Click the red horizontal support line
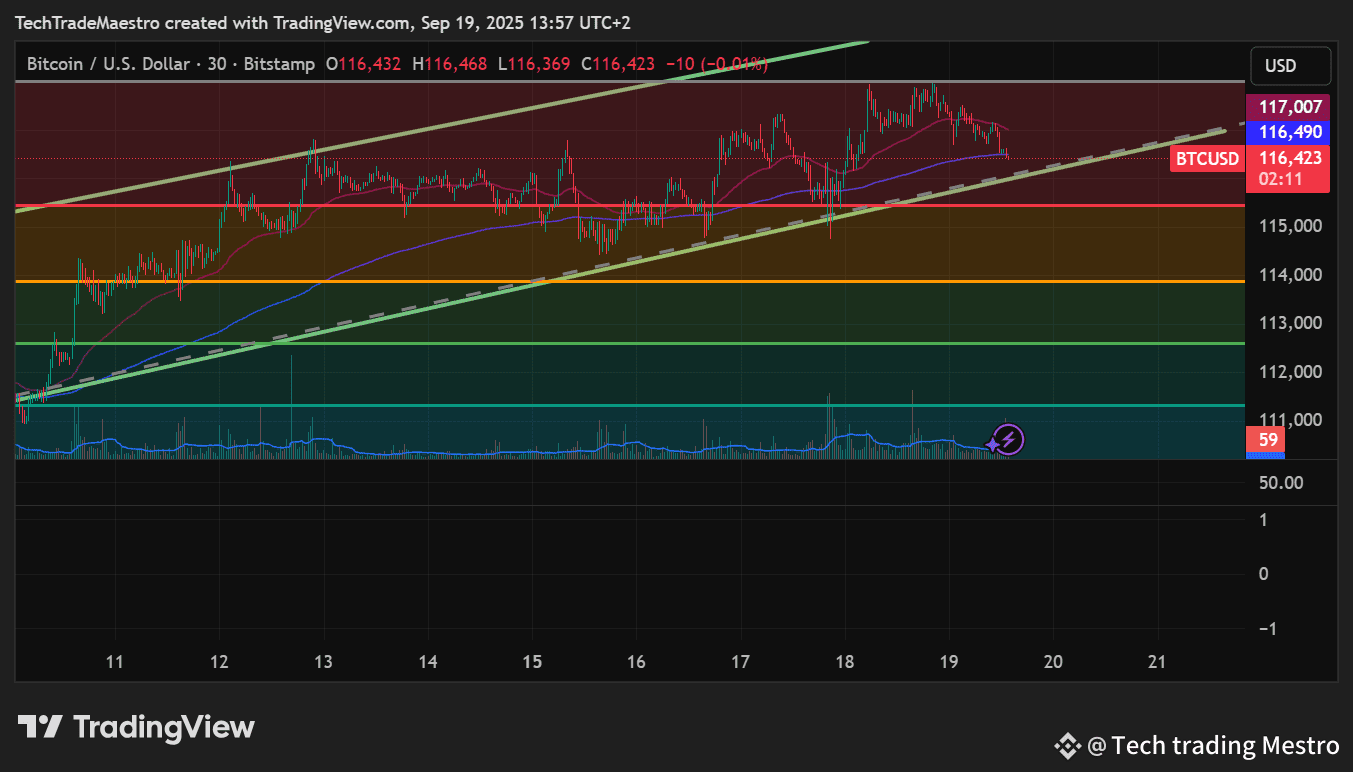The width and height of the screenshot is (1353, 772). [630, 206]
